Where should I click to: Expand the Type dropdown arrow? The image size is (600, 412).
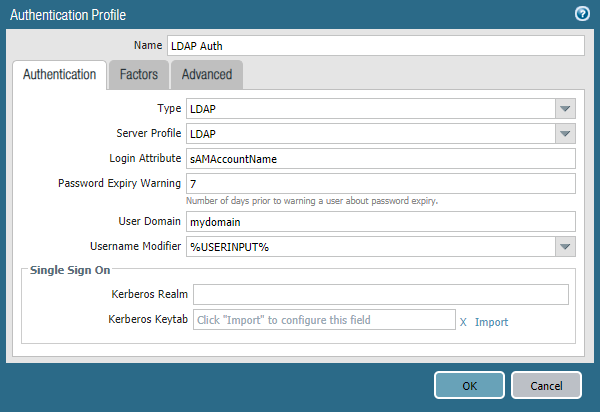[x=565, y=108]
